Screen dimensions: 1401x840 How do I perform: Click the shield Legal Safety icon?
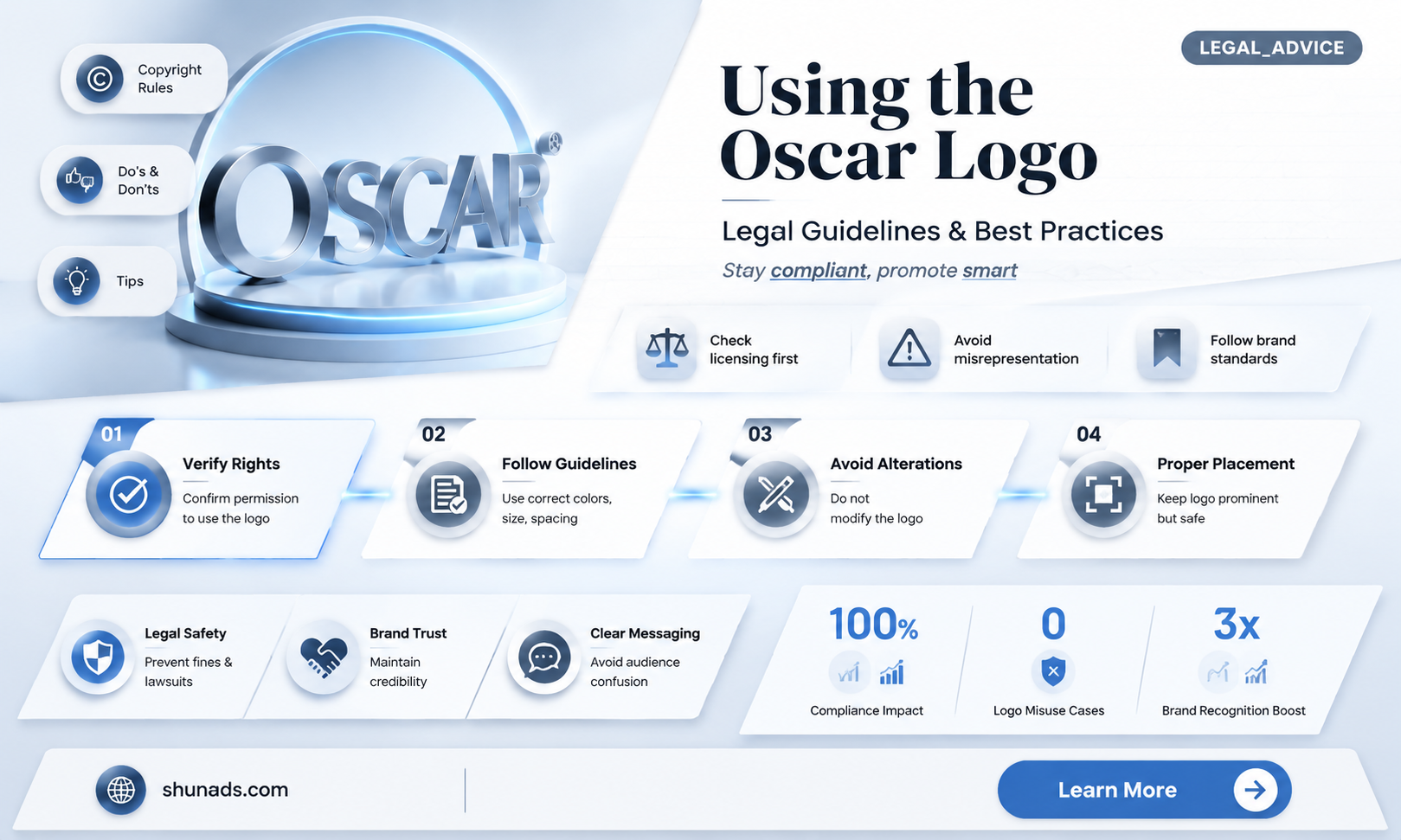click(x=98, y=657)
